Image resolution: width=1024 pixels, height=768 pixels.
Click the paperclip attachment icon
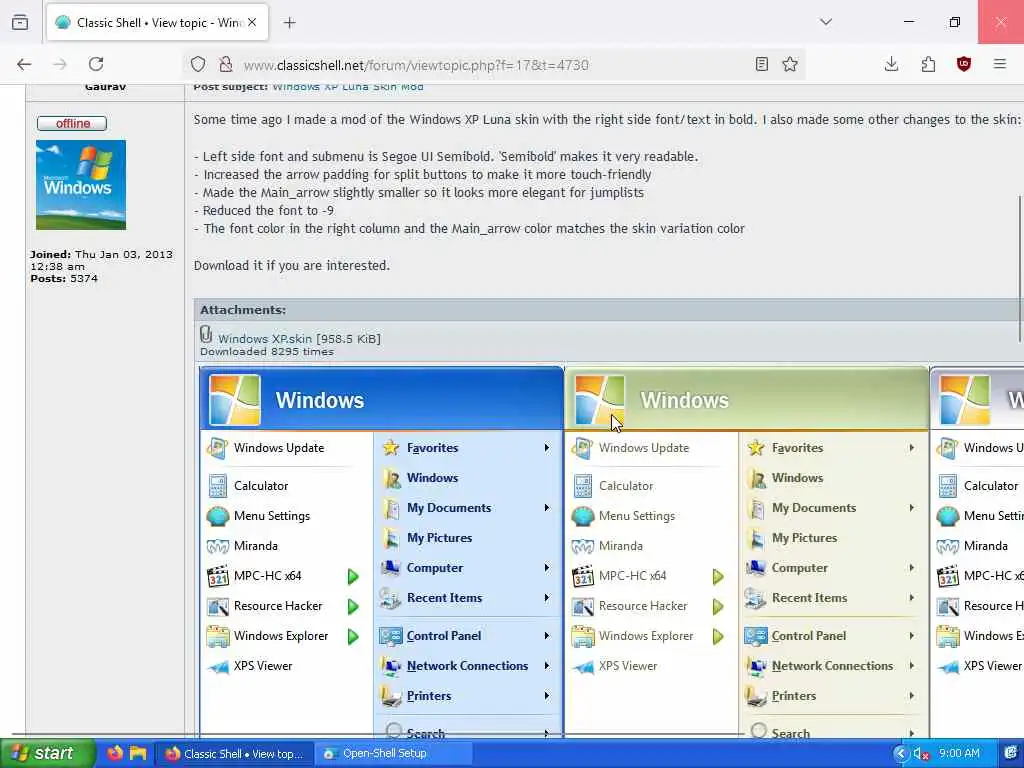(206, 335)
